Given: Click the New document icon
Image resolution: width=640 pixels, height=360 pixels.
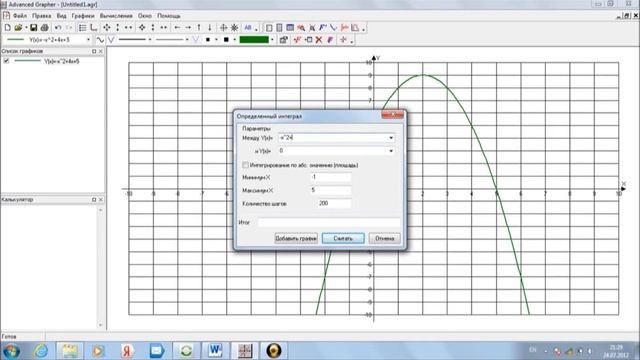Looking at the screenshot, I should 7,28.
